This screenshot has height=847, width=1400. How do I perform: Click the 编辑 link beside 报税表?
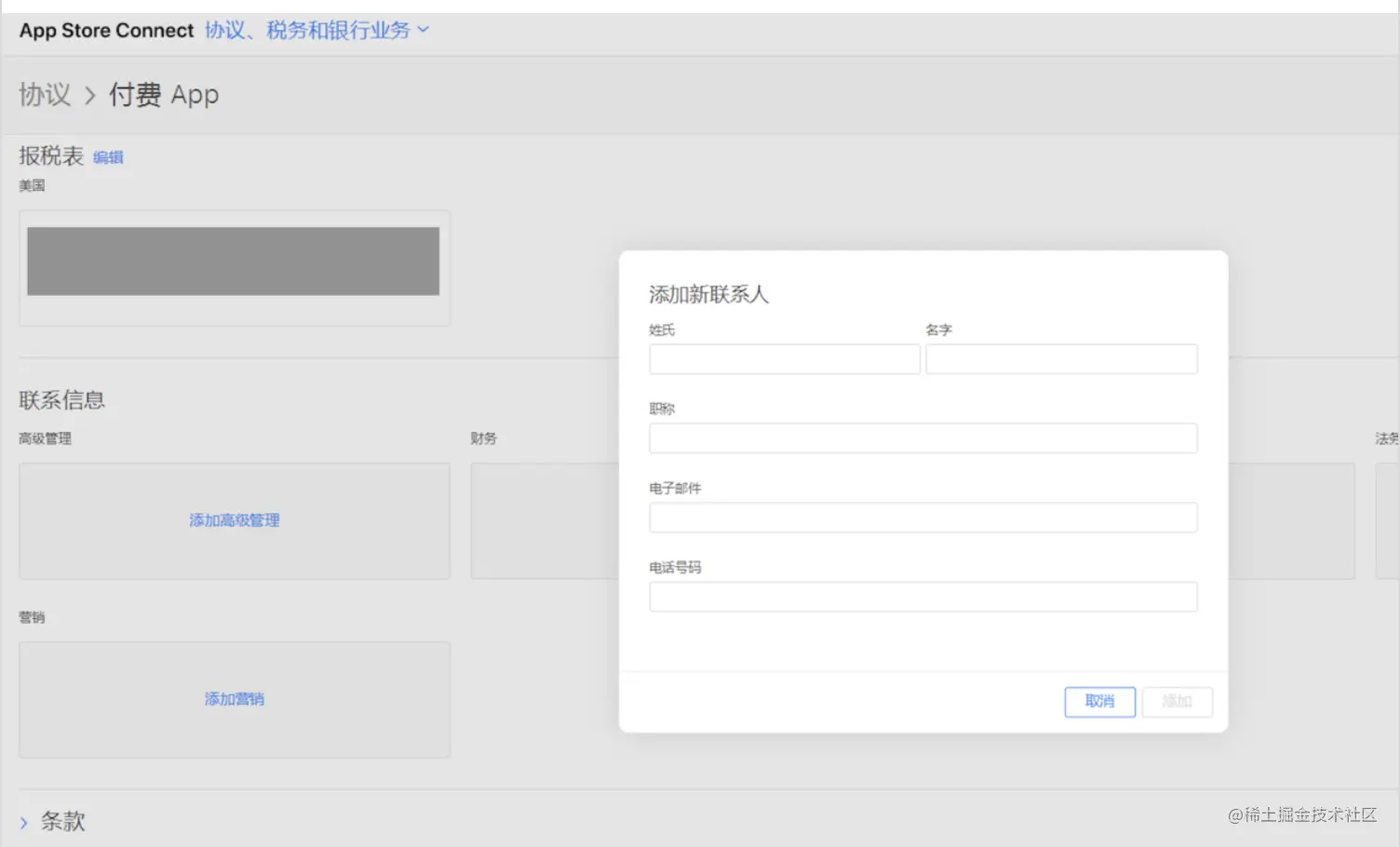point(108,157)
